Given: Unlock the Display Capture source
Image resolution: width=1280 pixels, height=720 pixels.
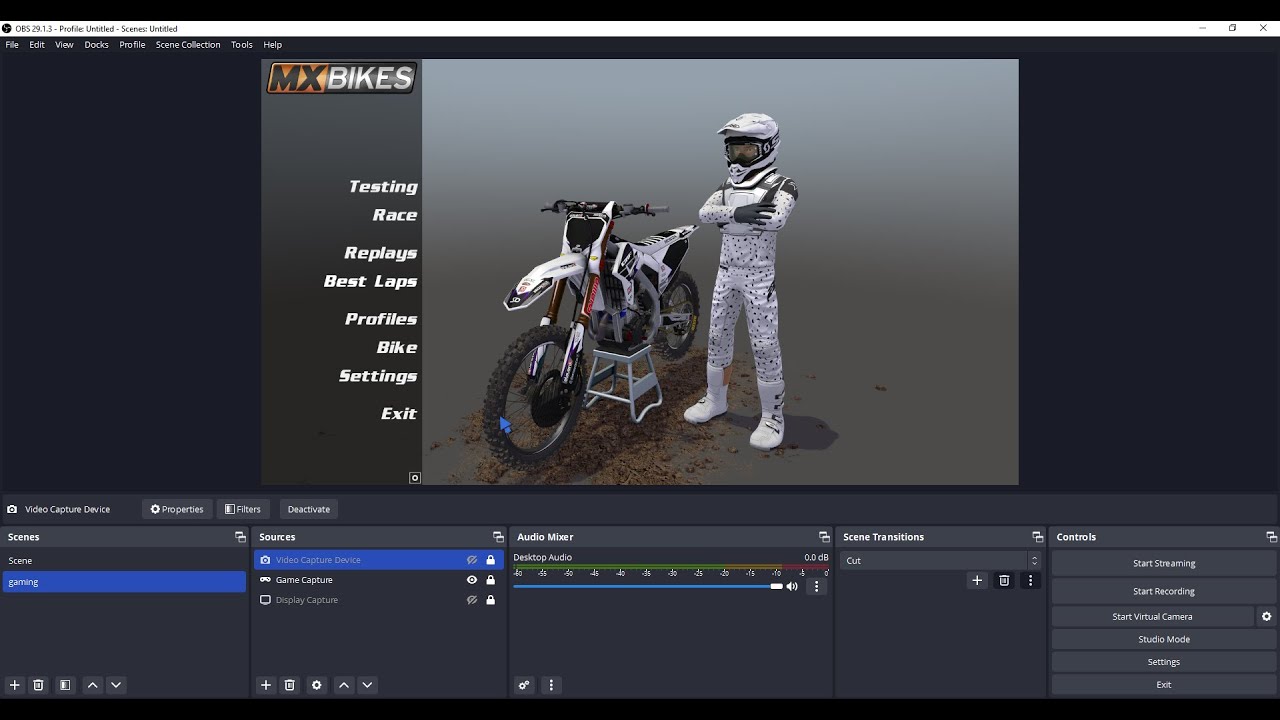Looking at the screenshot, I should point(490,600).
